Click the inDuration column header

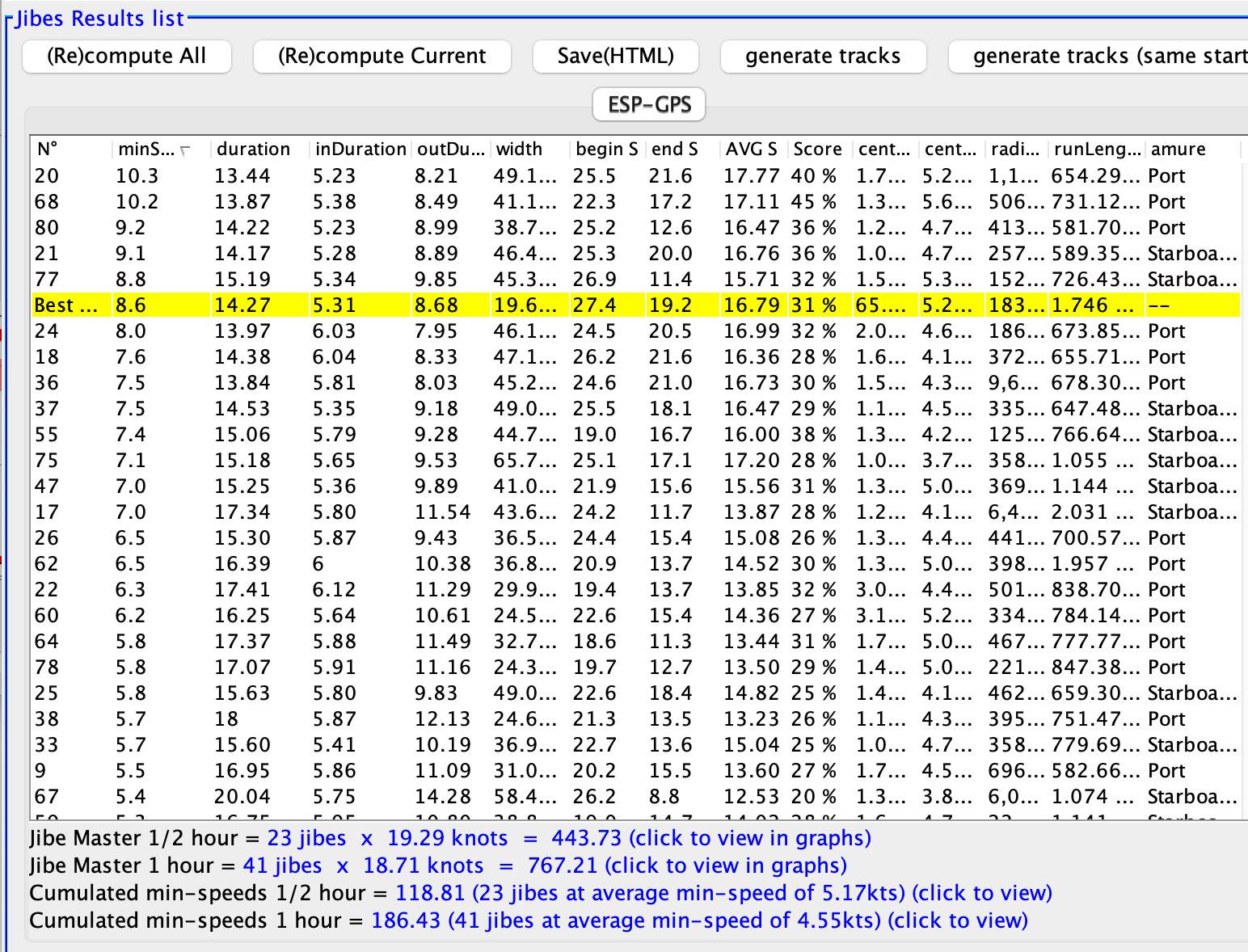pyautogui.click(x=360, y=150)
